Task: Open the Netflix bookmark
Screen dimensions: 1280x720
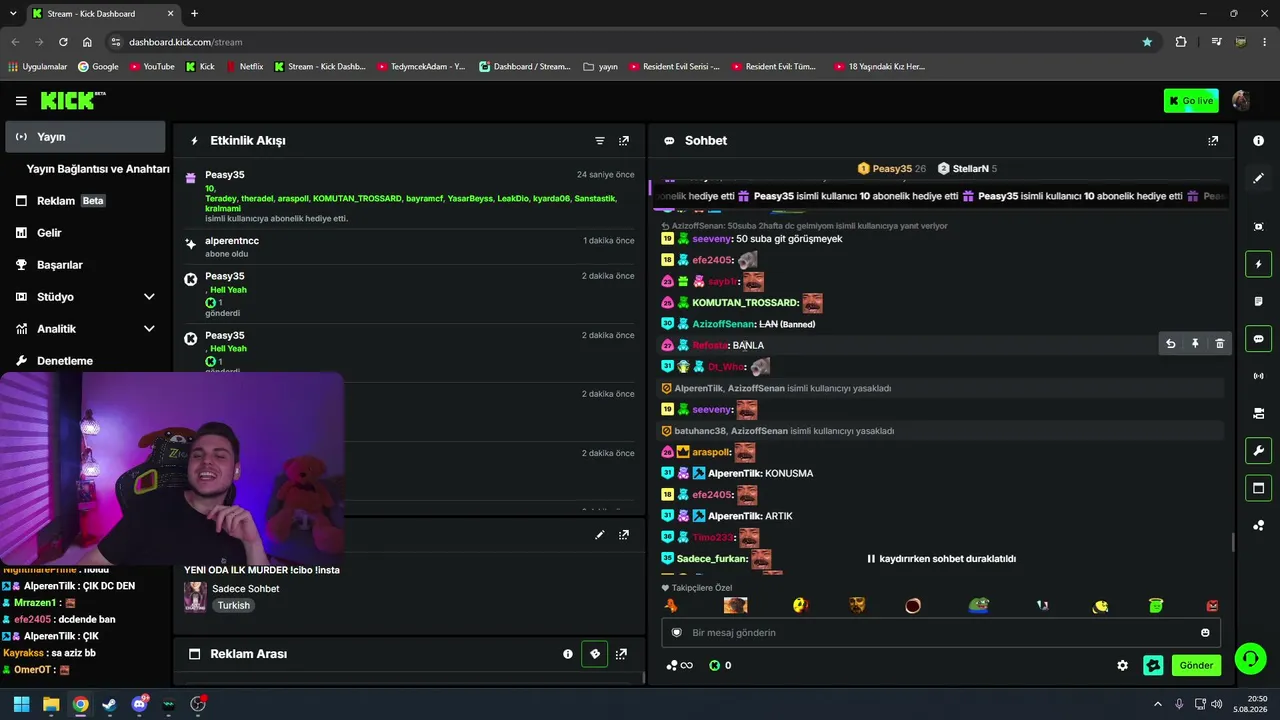Action: [244, 67]
